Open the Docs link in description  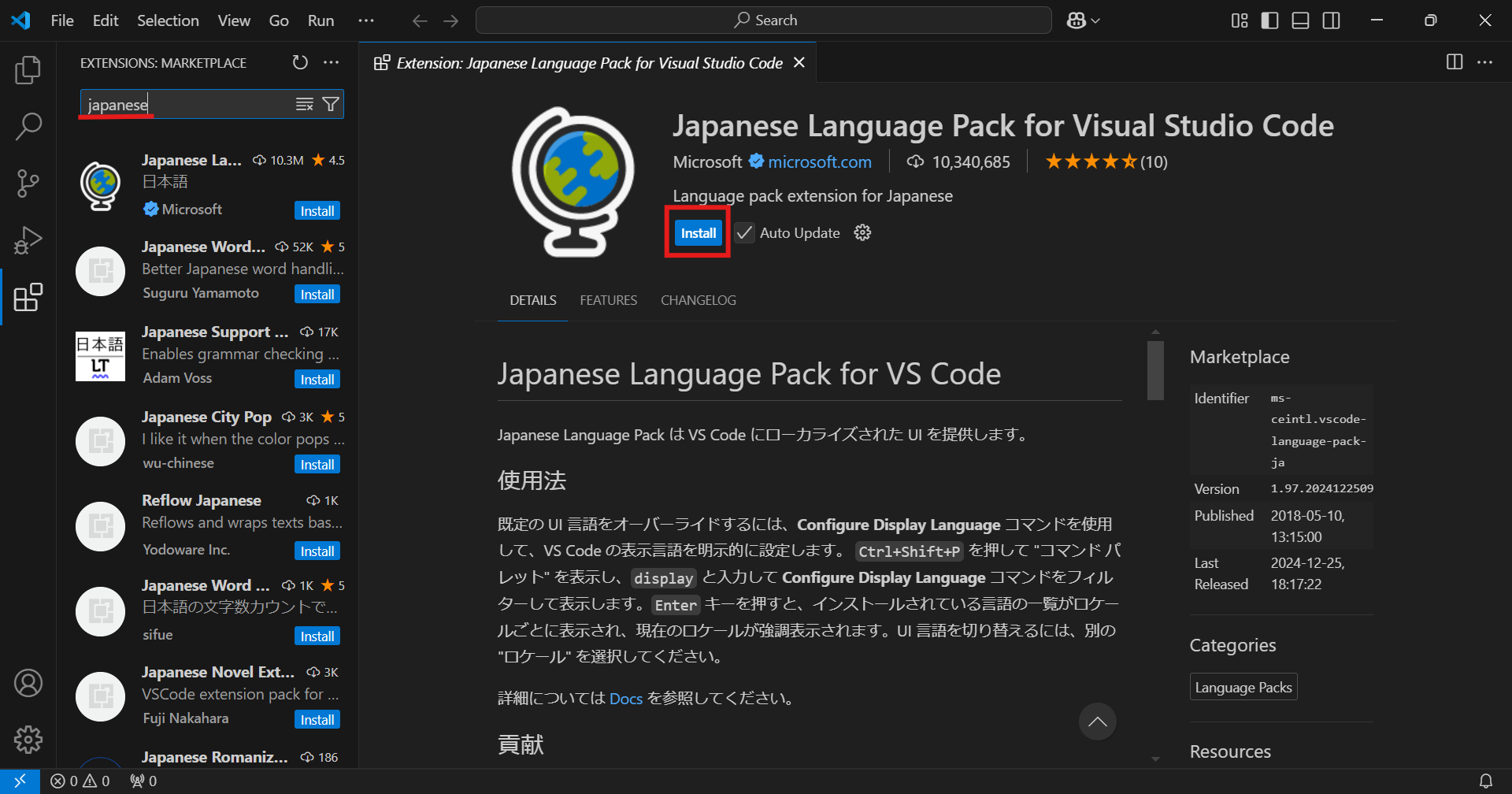(626, 699)
